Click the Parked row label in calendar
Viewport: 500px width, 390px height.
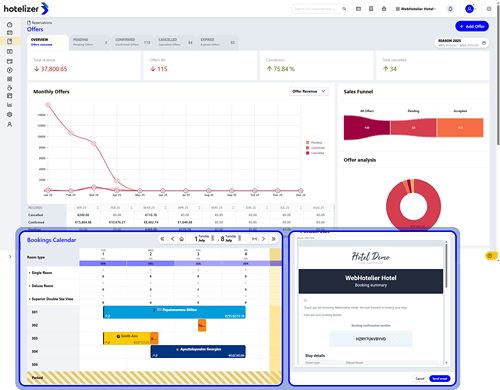point(37,378)
